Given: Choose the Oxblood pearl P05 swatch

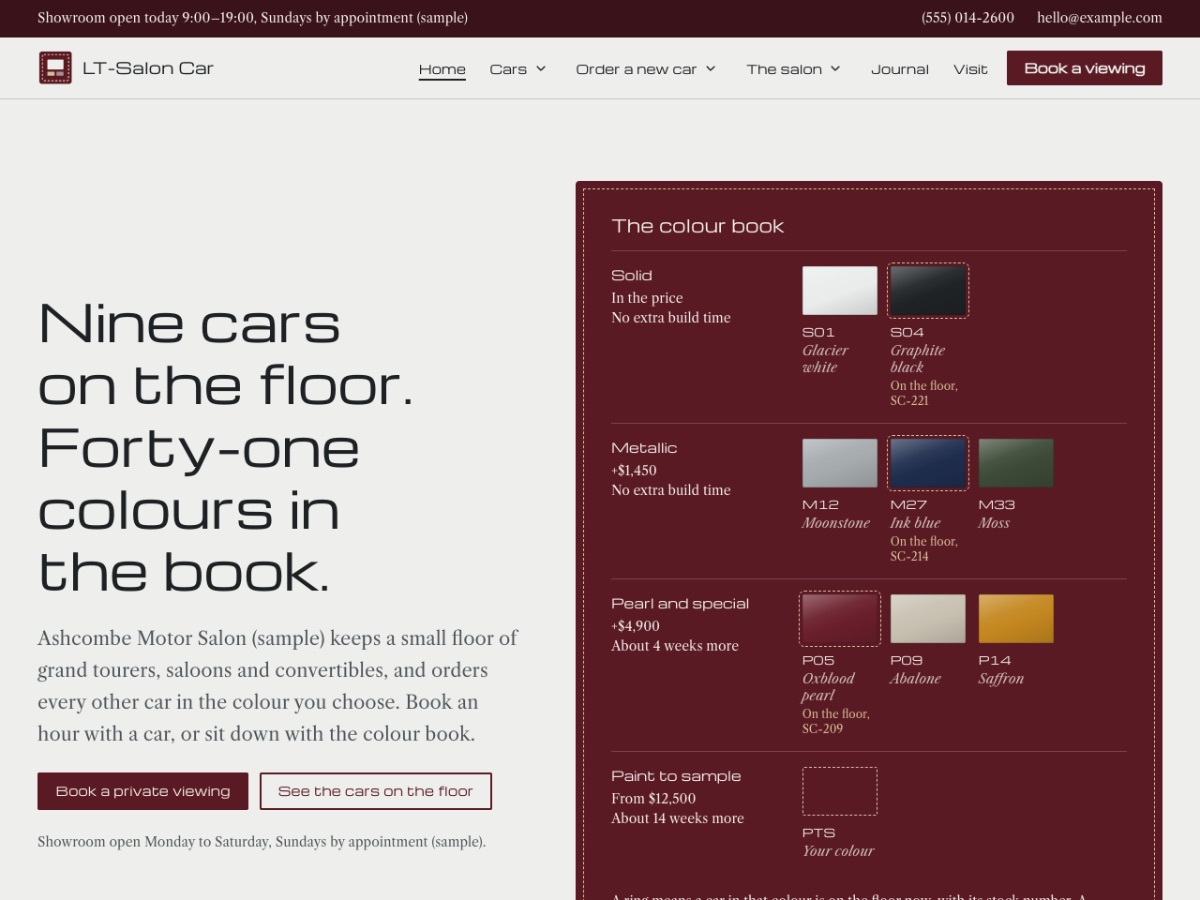Looking at the screenshot, I should 840,619.
